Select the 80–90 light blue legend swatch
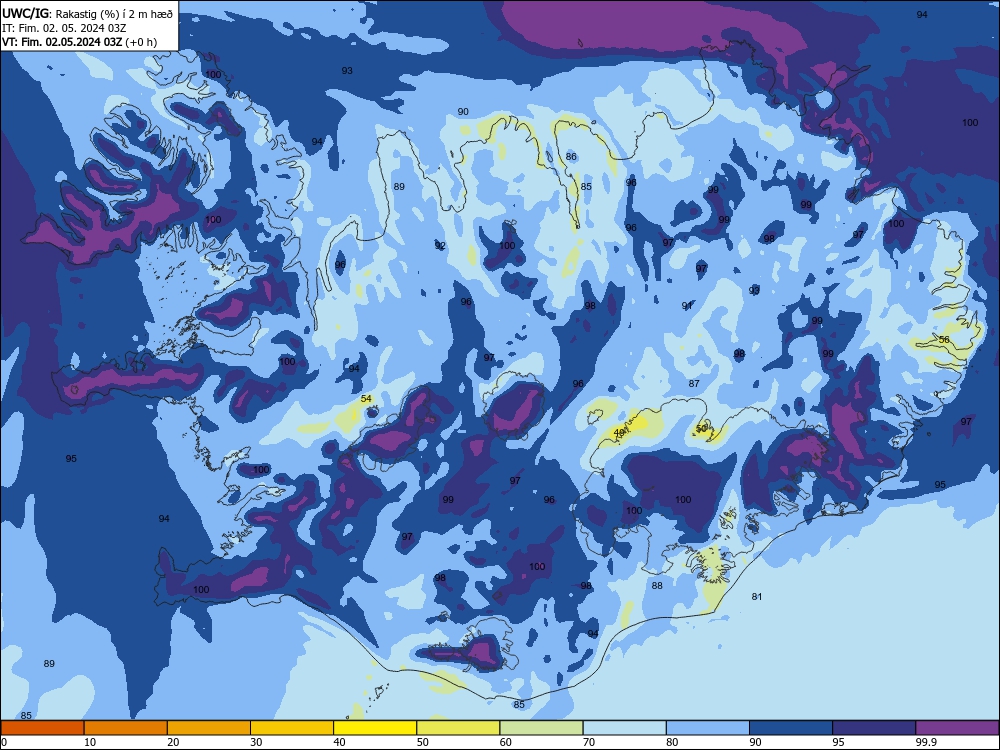 coord(708,728)
